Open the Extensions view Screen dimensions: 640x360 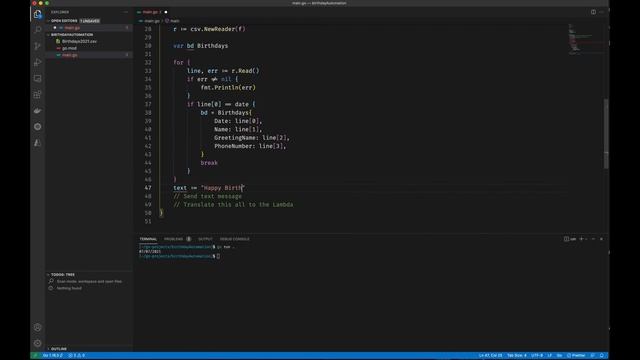coord(38,95)
